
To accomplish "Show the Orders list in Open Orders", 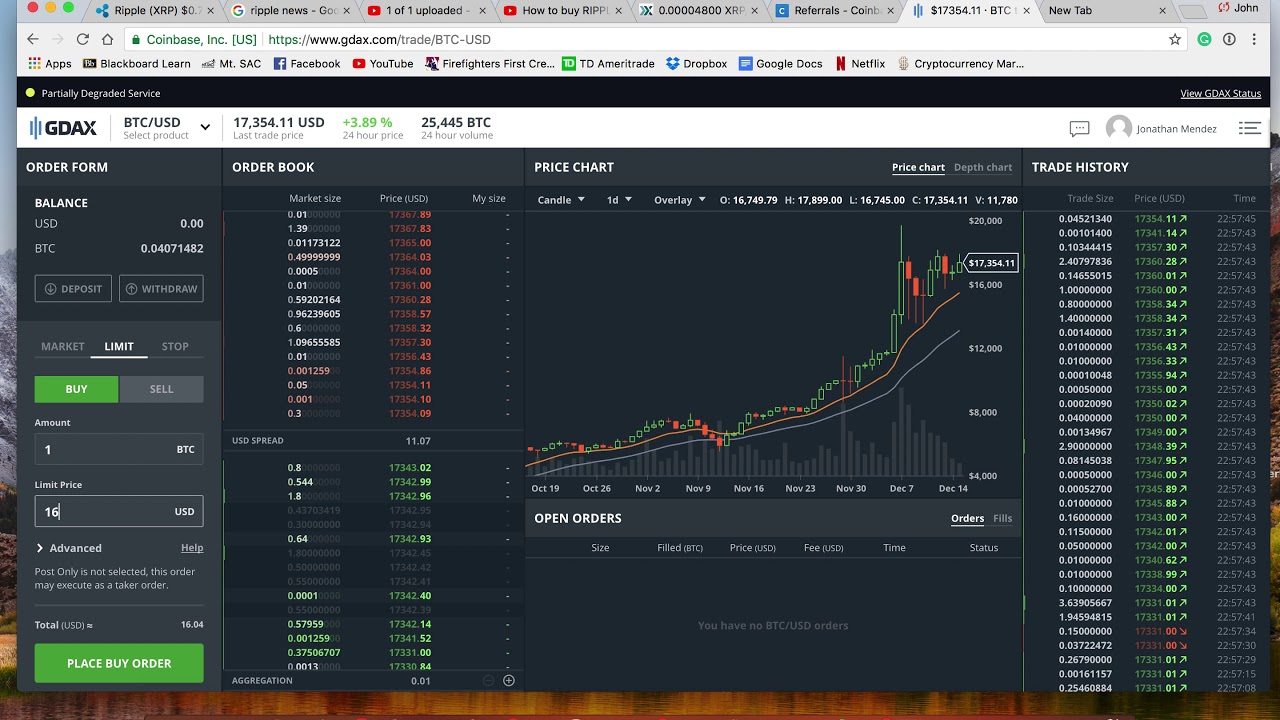I will pos(967,518).
